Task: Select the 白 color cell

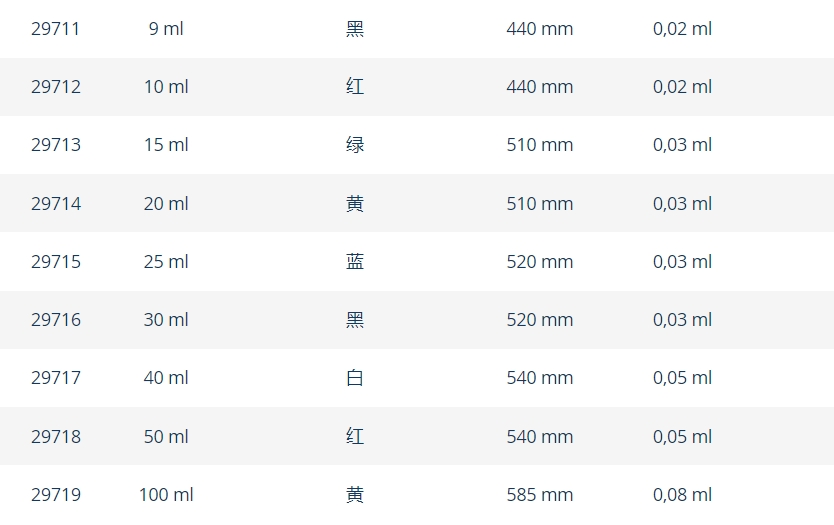Action: click(355, 378)
